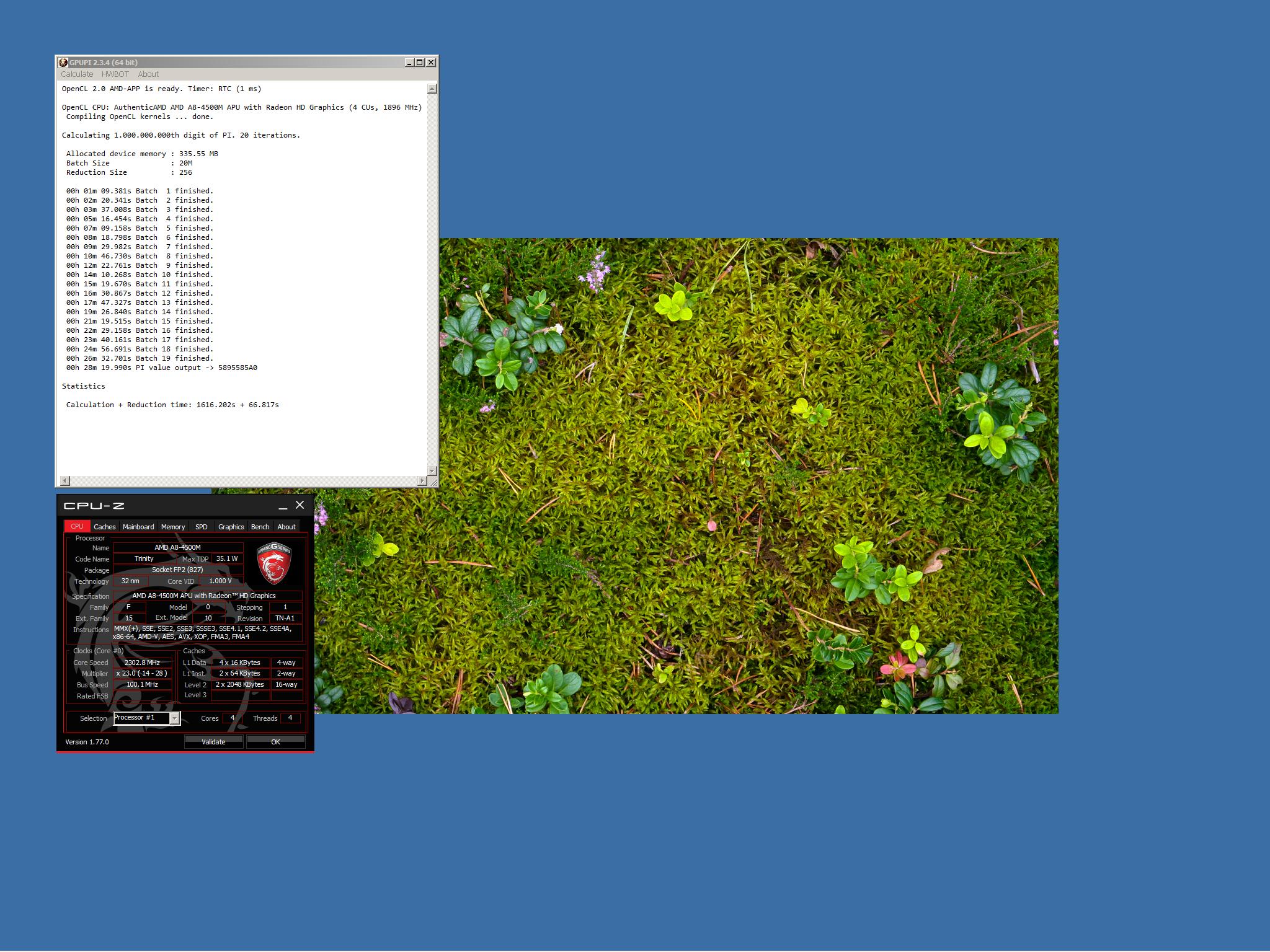Click the Code Name value Trinity

144,558
